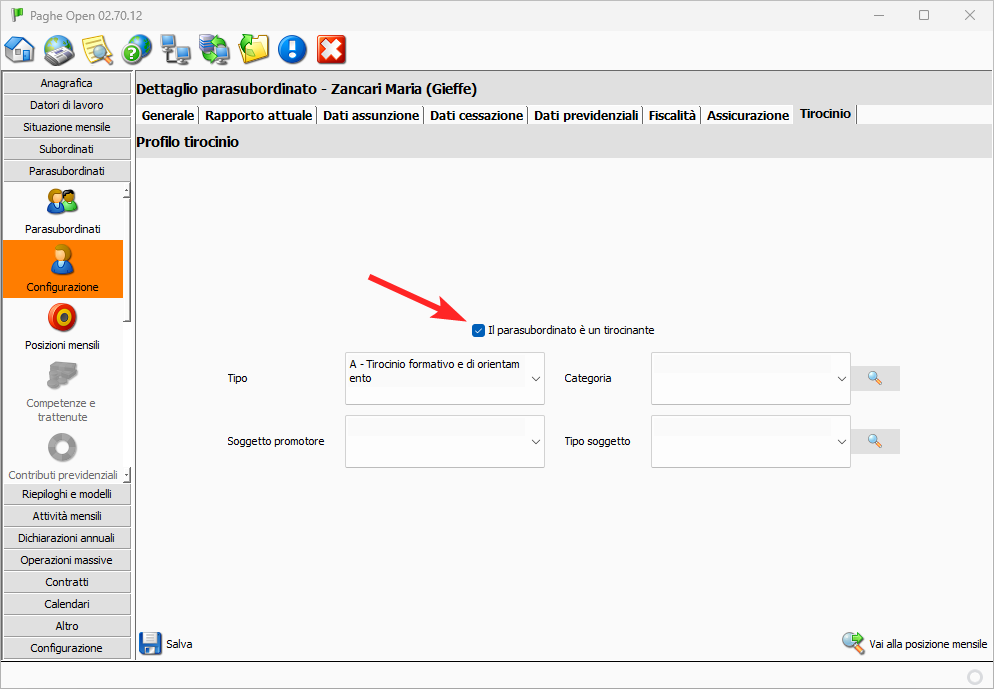
Task: Click the database synchronization toolbar icon
Action: pos(214,49)
